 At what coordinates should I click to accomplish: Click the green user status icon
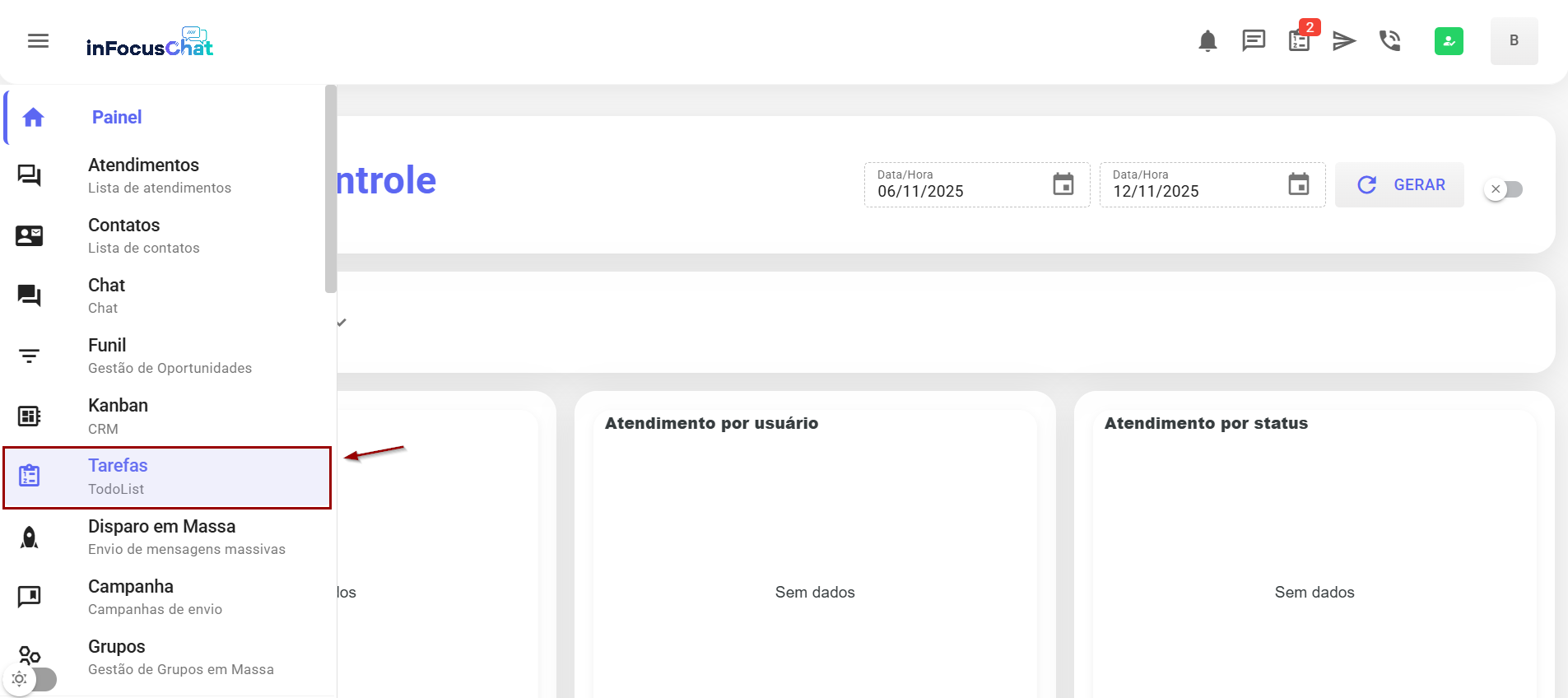1449,41
